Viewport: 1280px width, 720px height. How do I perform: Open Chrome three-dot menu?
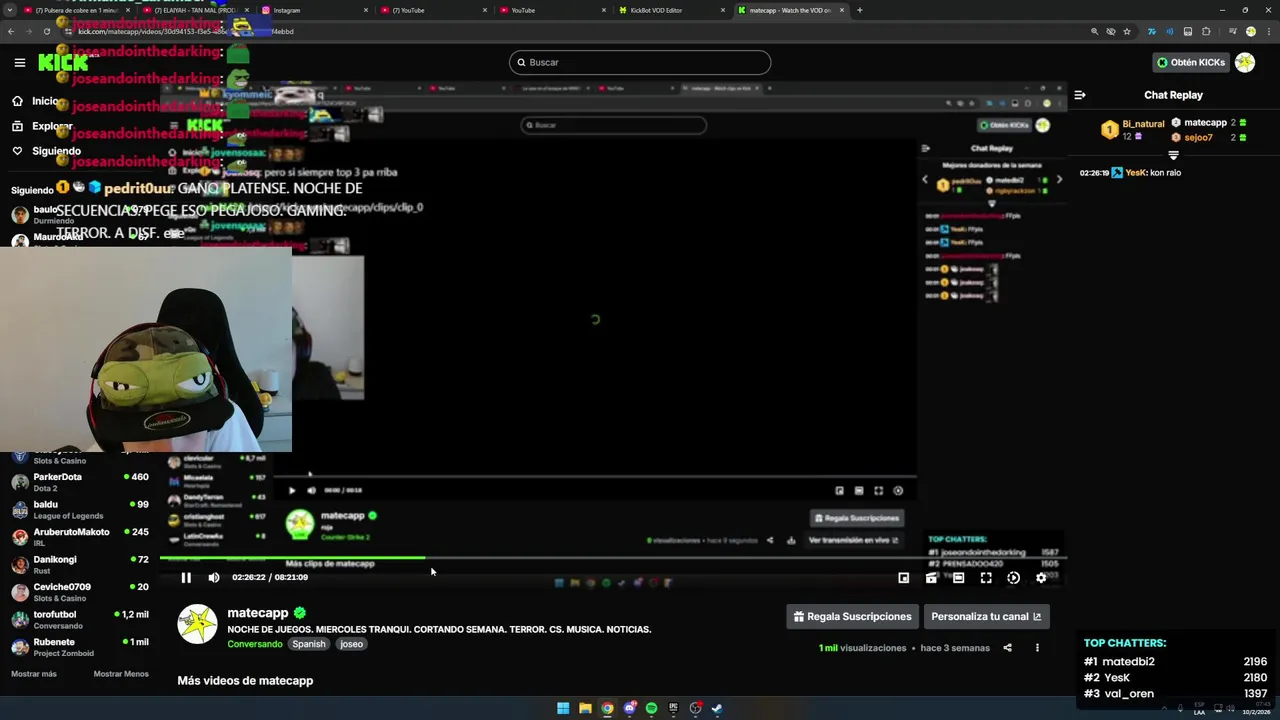click(x=1269, y=31)
